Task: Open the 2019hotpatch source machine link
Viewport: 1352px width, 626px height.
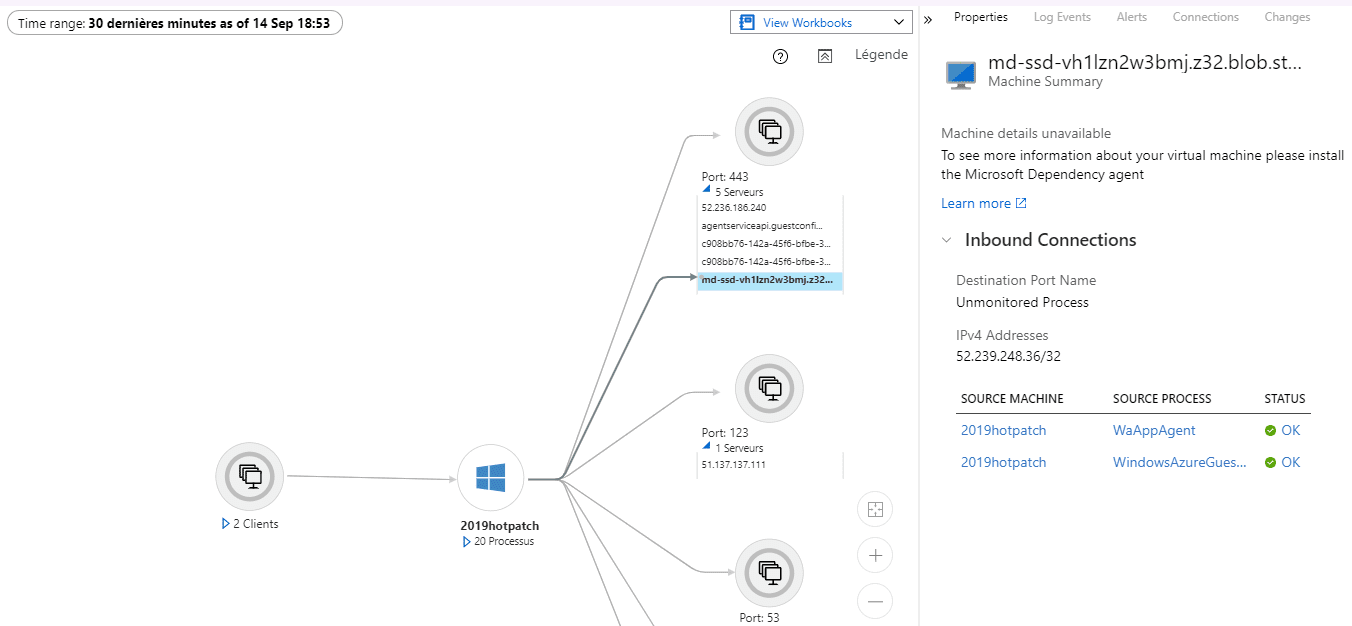Action: pos(1003,430)
